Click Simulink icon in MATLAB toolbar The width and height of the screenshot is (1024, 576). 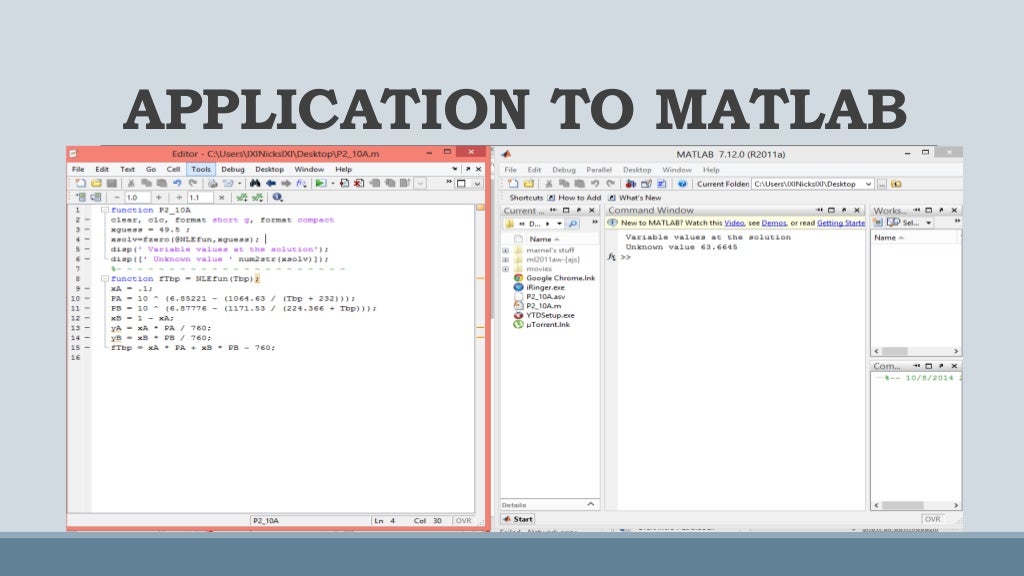coord(630,184)
